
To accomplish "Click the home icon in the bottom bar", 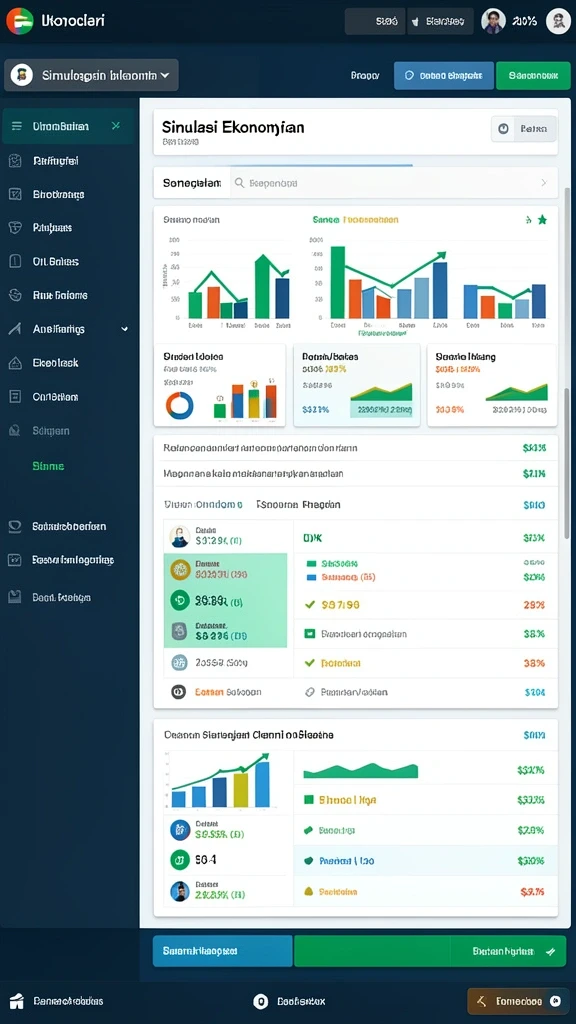I will point(18,1000).
